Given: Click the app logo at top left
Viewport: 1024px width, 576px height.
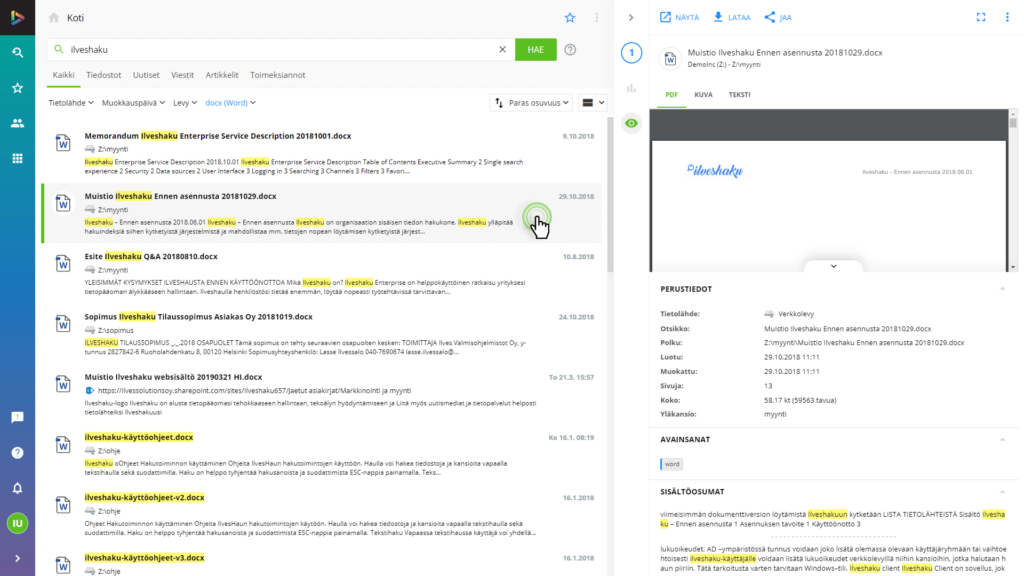Looking at the screenshot, I should 18,18.
